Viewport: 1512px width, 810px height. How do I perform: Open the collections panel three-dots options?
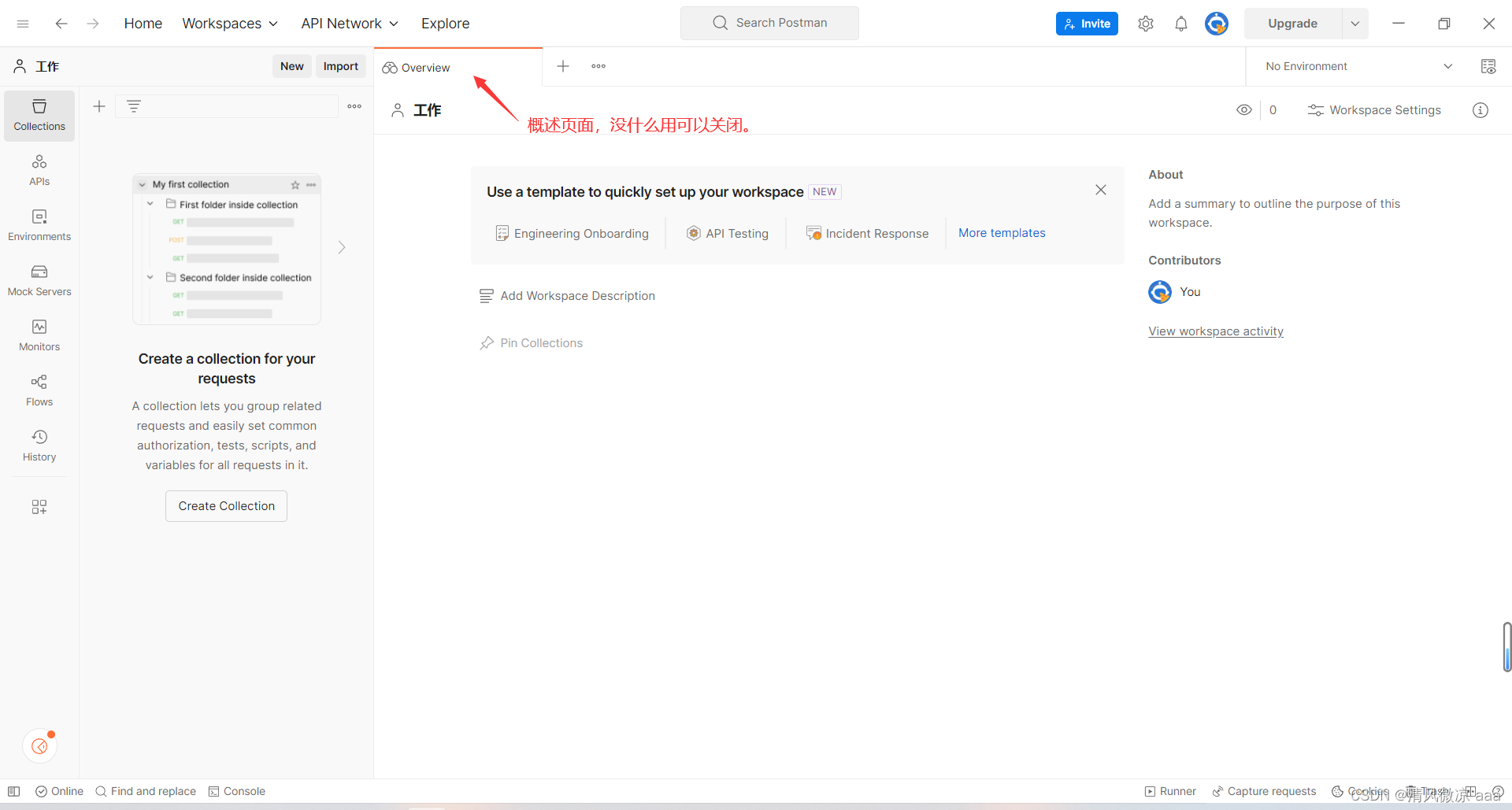pos(354,106)
